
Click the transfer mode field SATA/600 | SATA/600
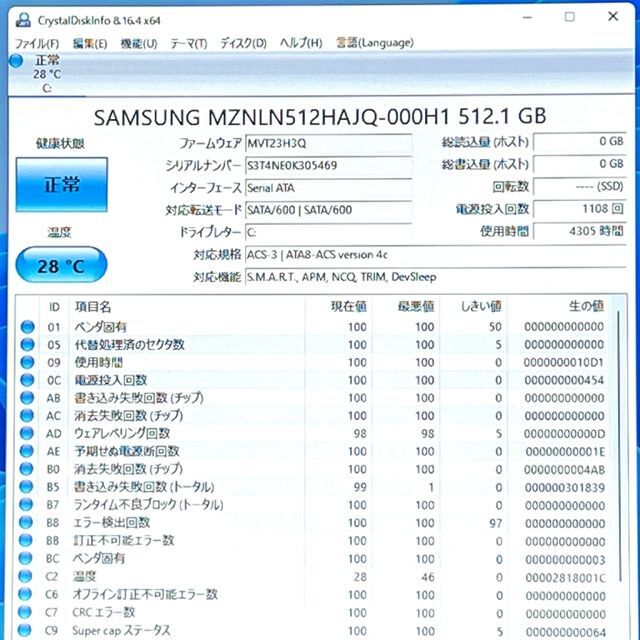(329, 210)
